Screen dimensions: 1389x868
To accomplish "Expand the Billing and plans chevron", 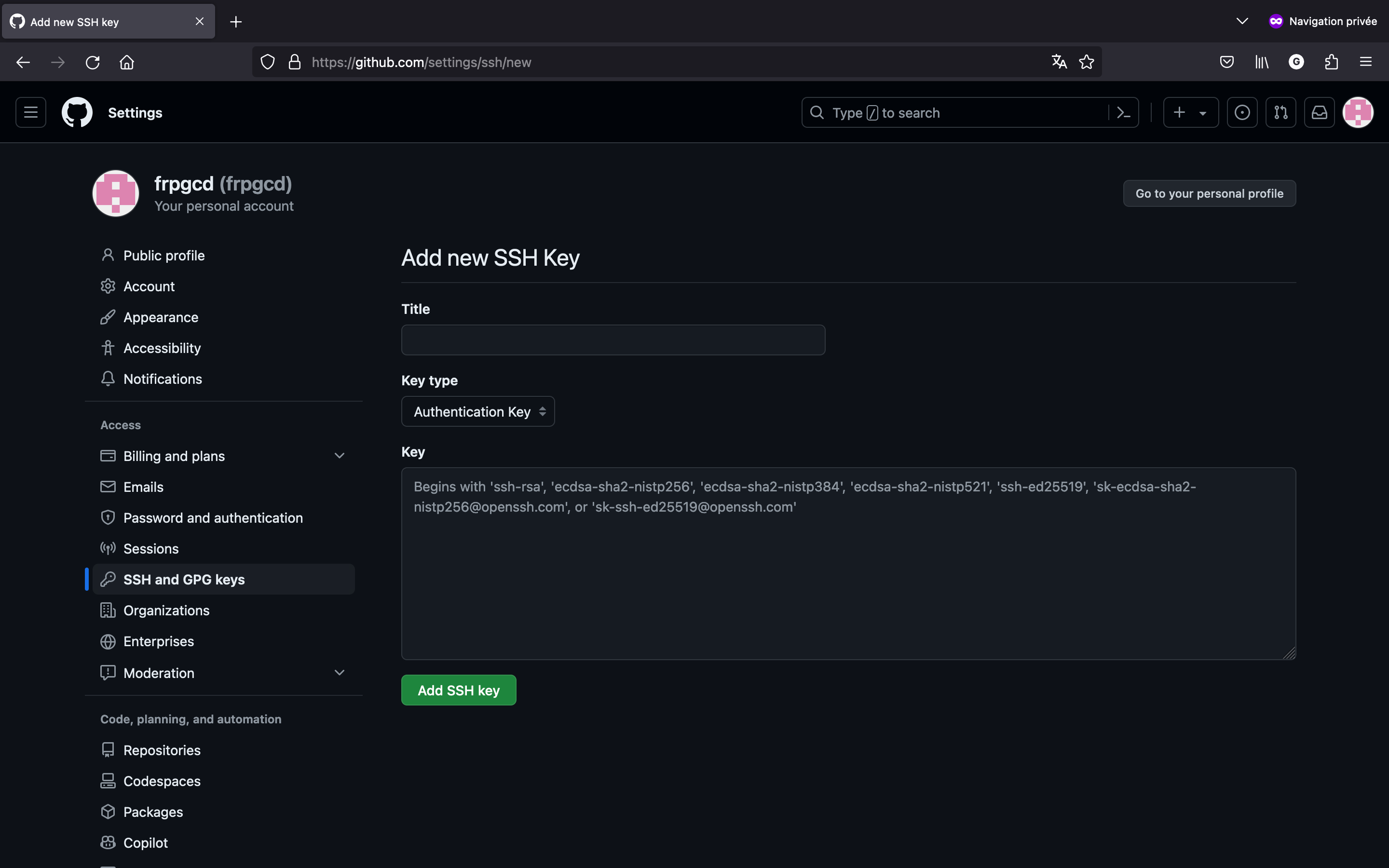I will click(339, 456).
